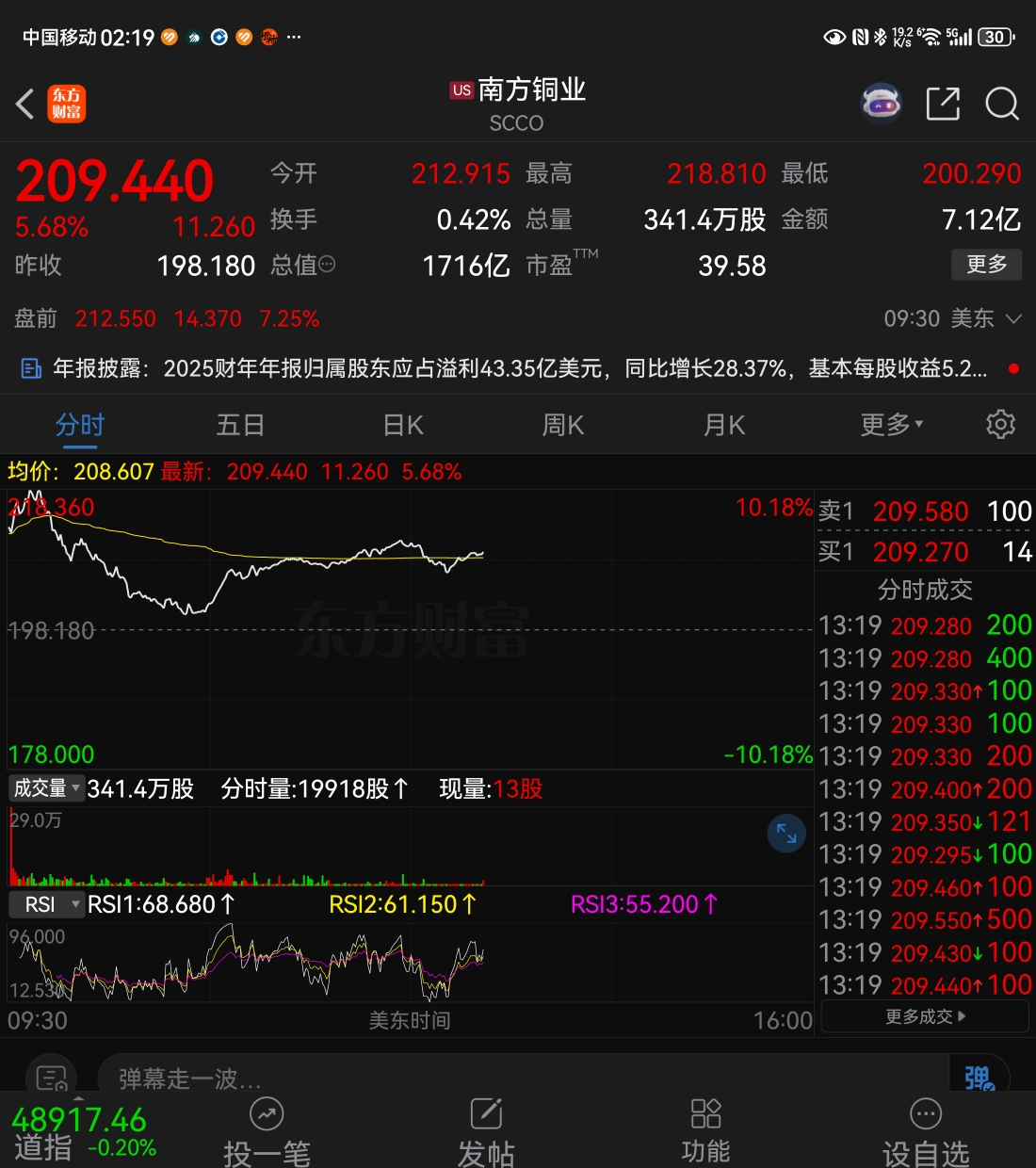Image resolution: width=1036 pixels, height=1168 pixels.
Task: Tap the expand chart fullscreen icon
Action: [786, 833]
